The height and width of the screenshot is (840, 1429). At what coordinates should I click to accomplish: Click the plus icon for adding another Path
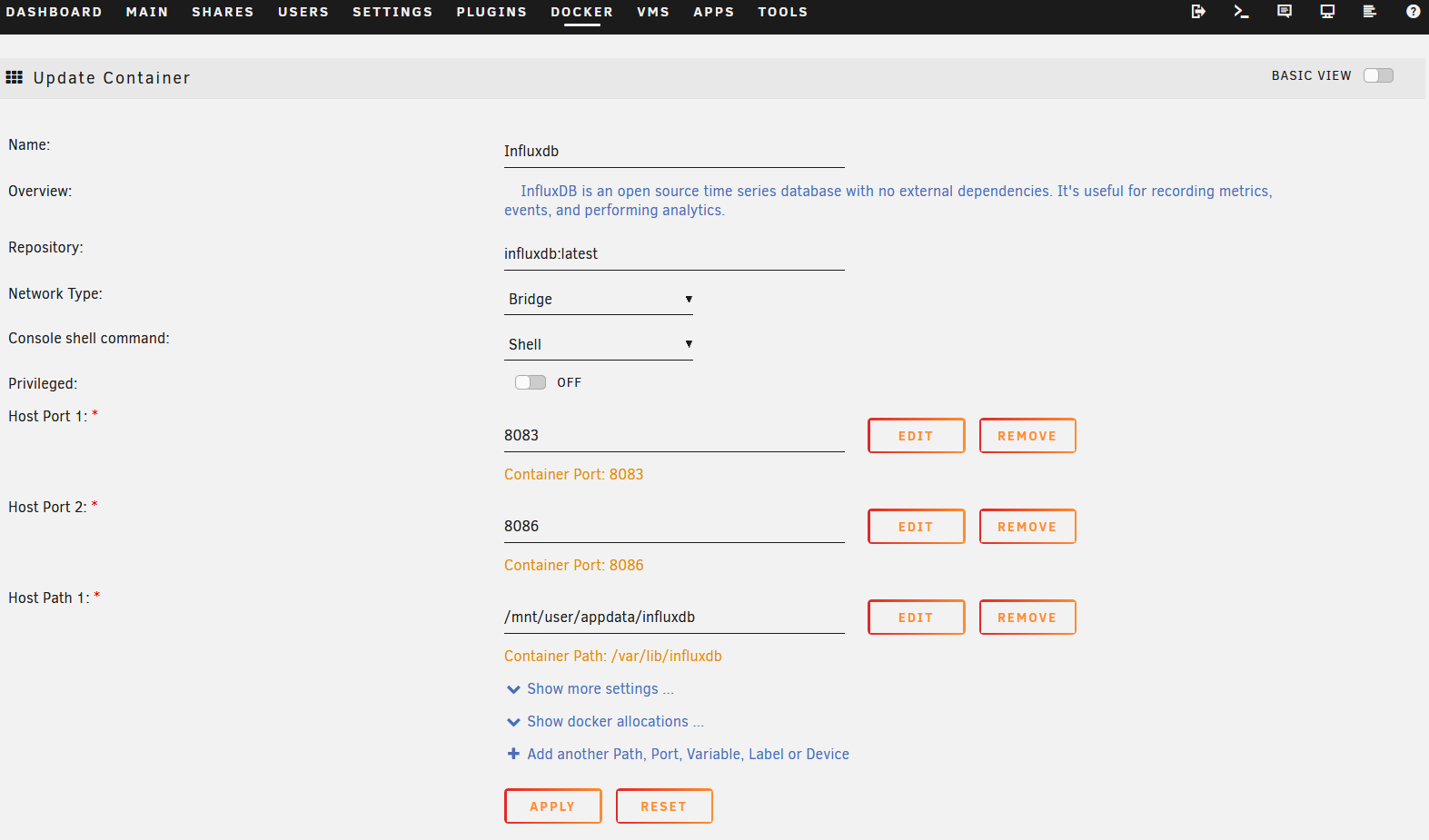pos(513,754)
